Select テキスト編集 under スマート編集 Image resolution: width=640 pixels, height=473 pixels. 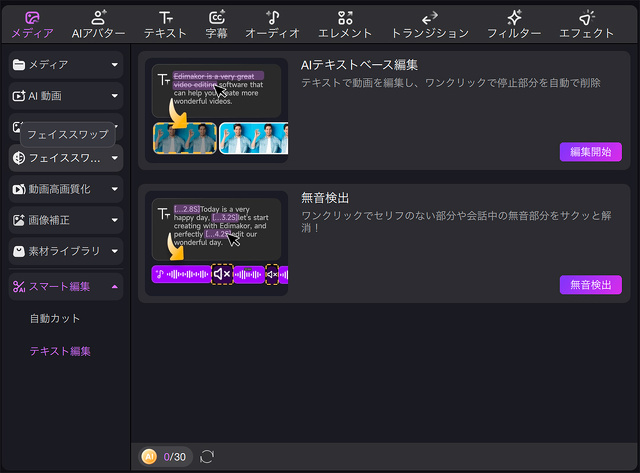click(60, 351)
